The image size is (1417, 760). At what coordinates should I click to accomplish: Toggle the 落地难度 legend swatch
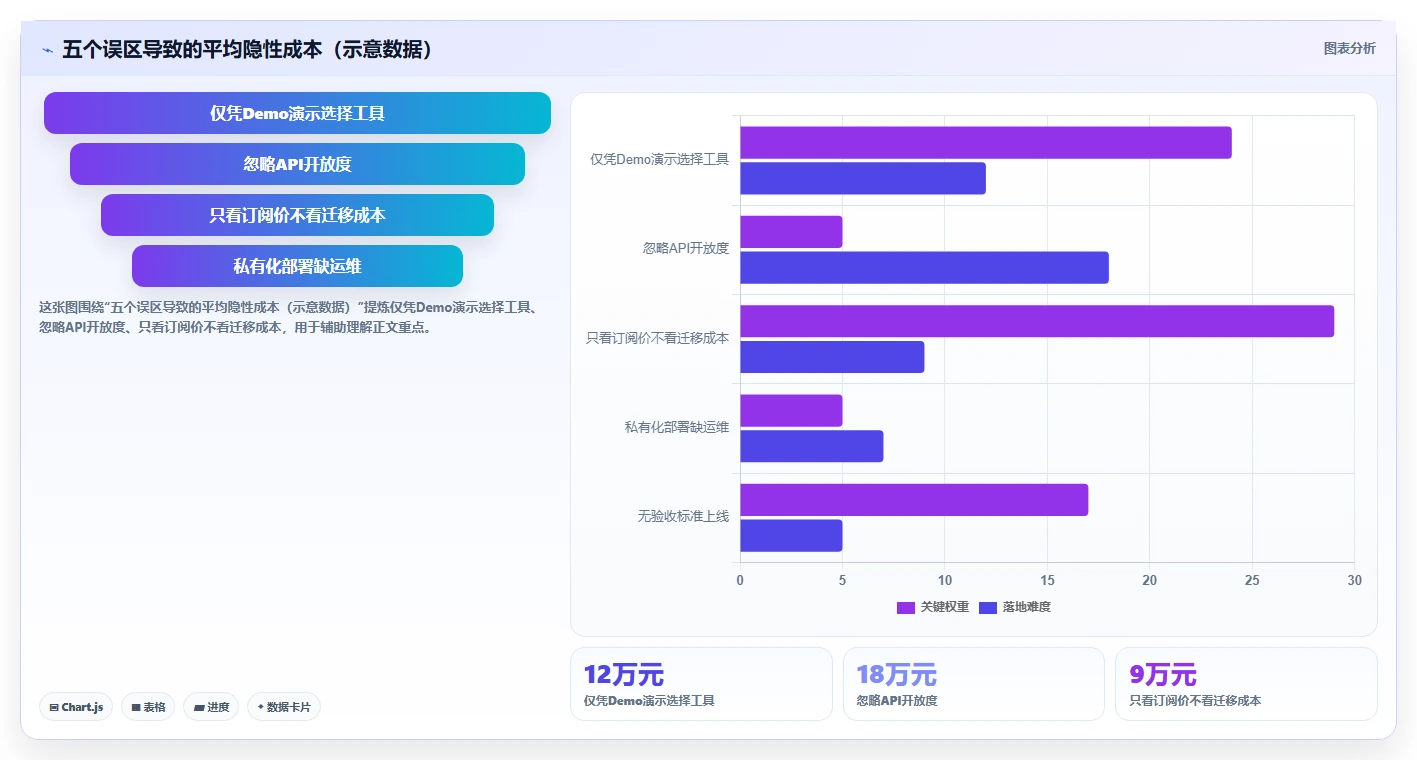click(988, 607)
